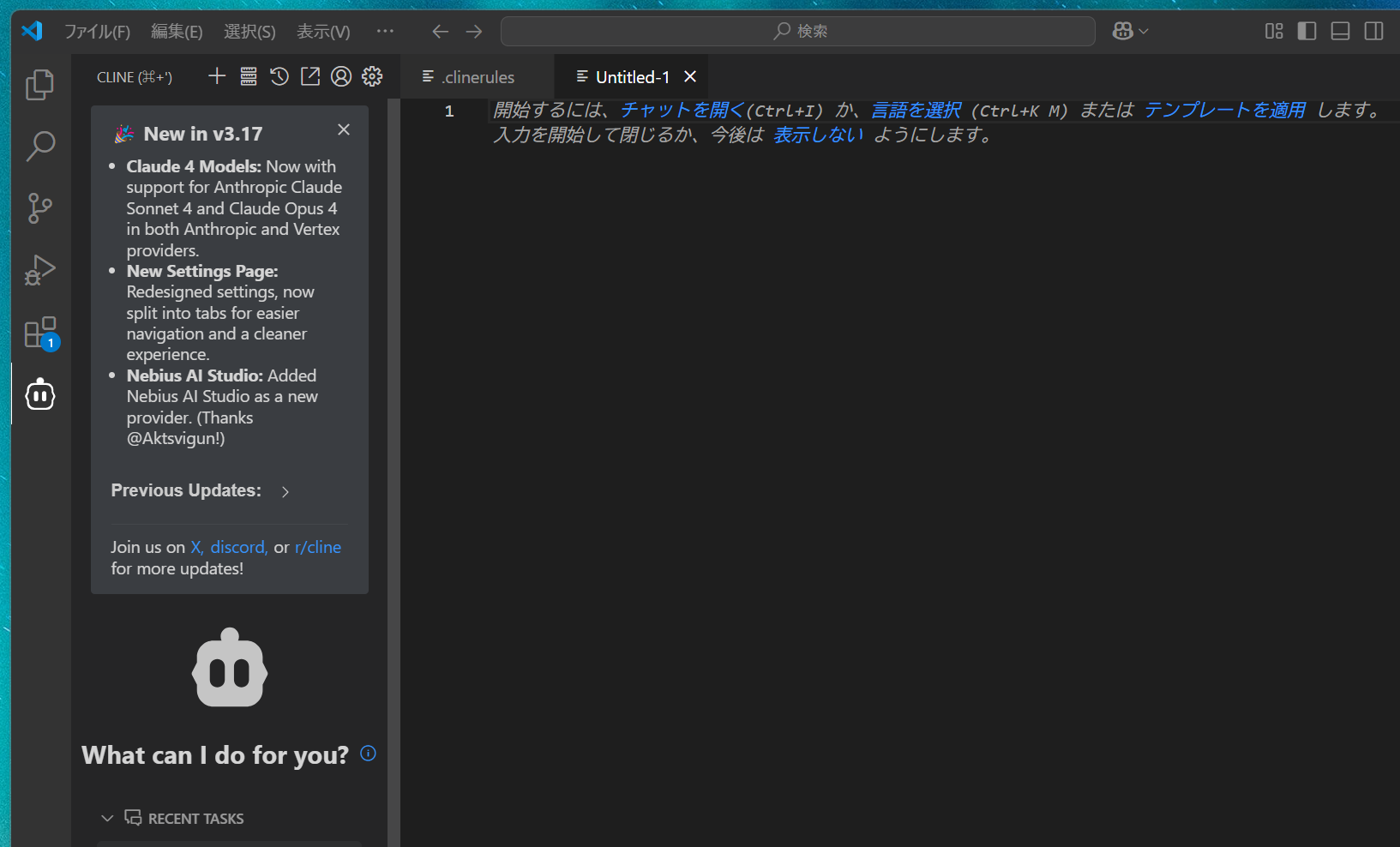Toggle the primary side bar visibility

point(1307,31)
